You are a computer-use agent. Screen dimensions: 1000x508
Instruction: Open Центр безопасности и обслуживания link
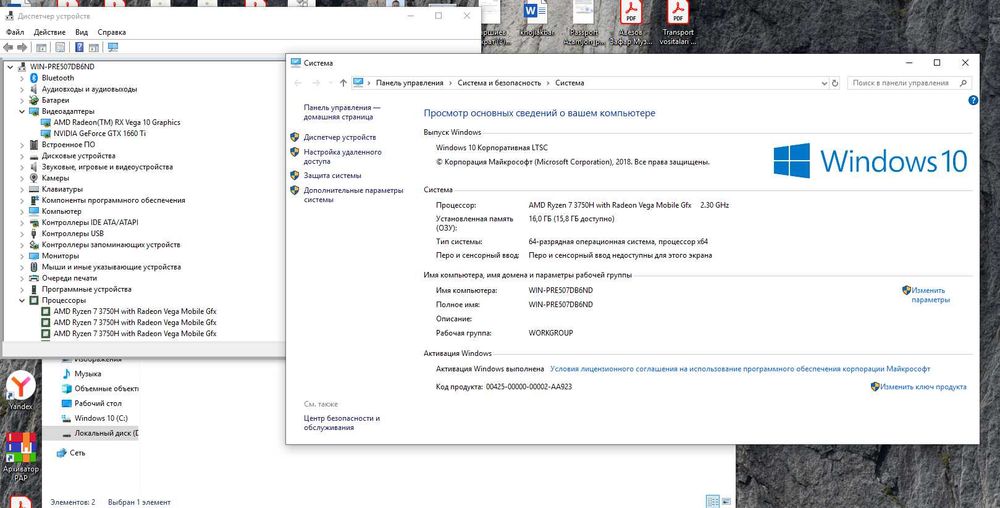coord(341,423)
